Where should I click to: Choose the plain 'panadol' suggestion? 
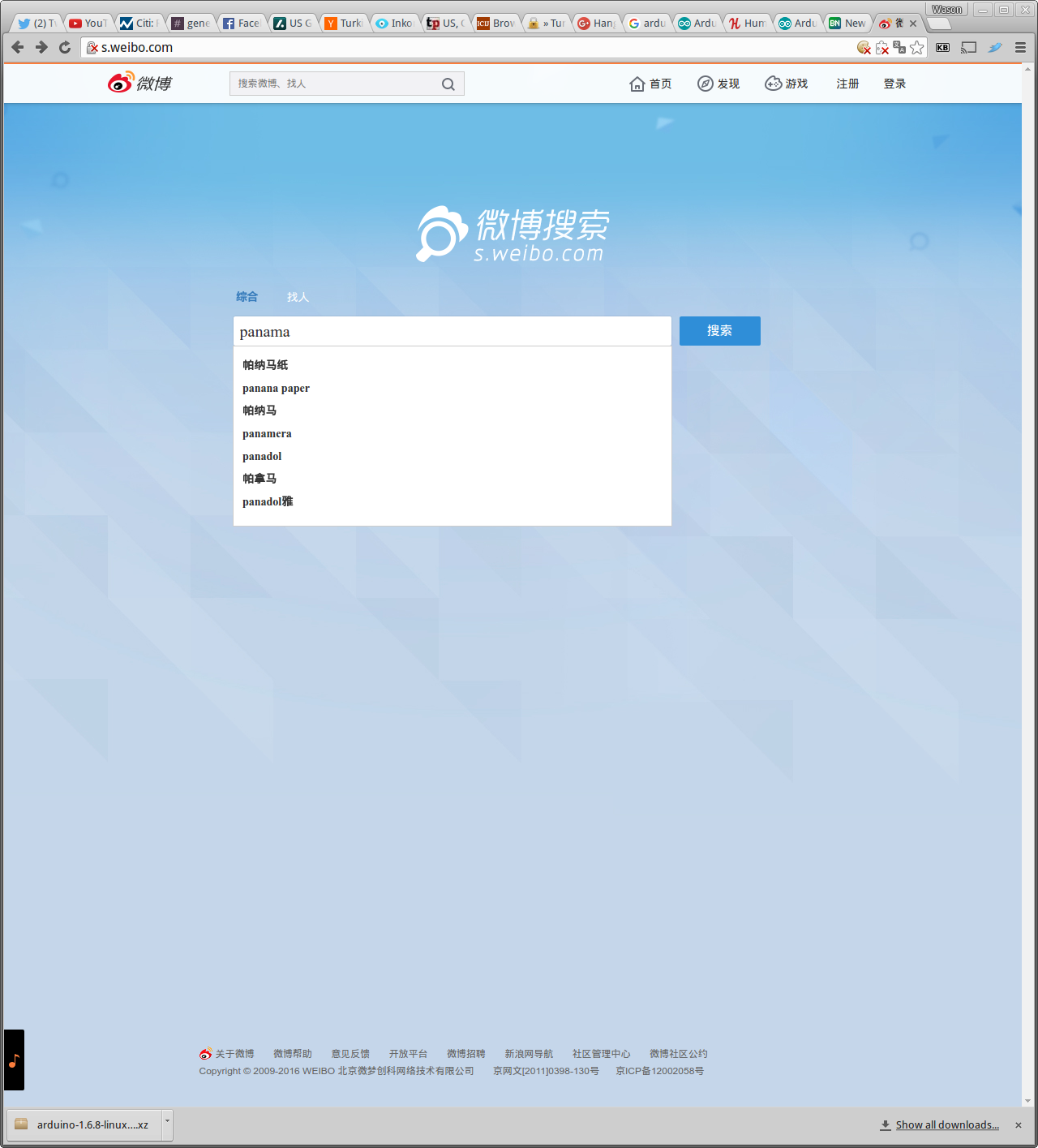tap(453, 456)
